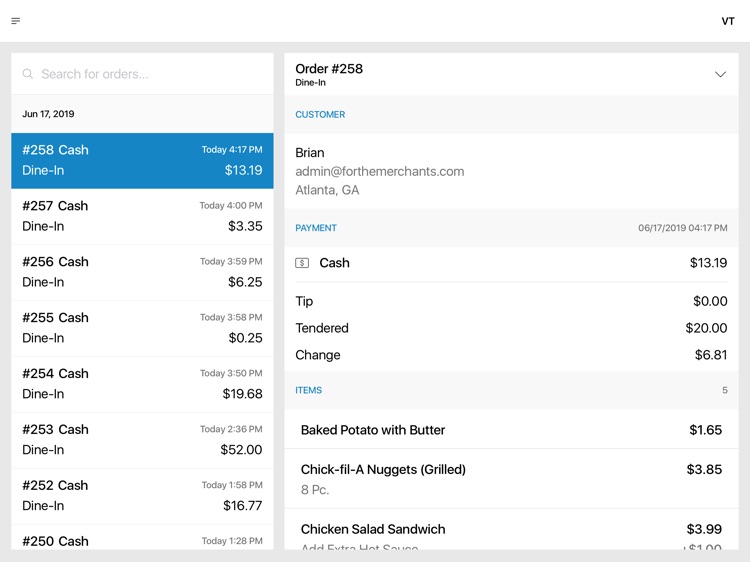Screen dimensions: 750x562
Task: Open order #252 Cash
Action: 143,496
